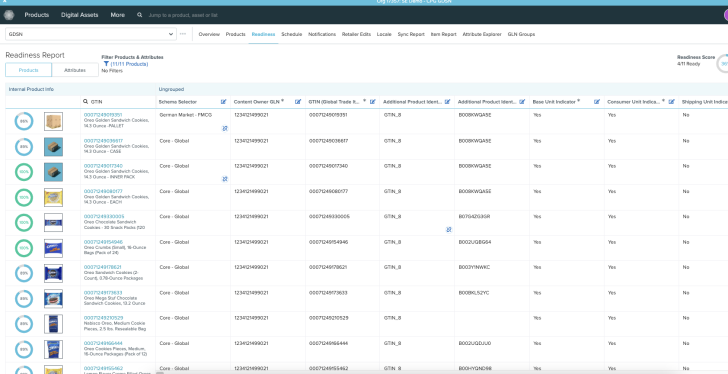Click the 100% ring for Oreo Crumbs row
Screen dimensions: 728x374
point(24,248)
